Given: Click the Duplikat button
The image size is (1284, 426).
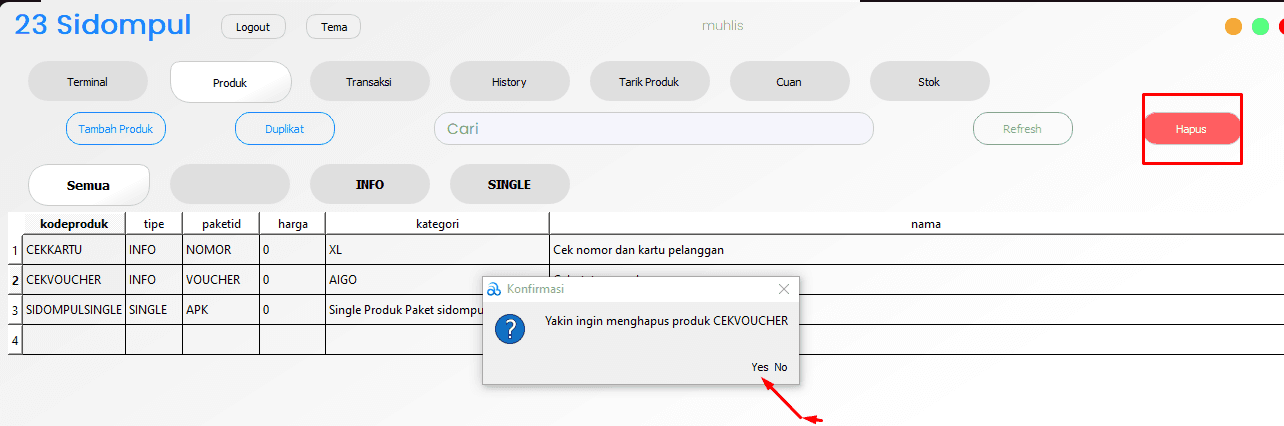Looking at the screenshot, I should (x=285, y=129).
